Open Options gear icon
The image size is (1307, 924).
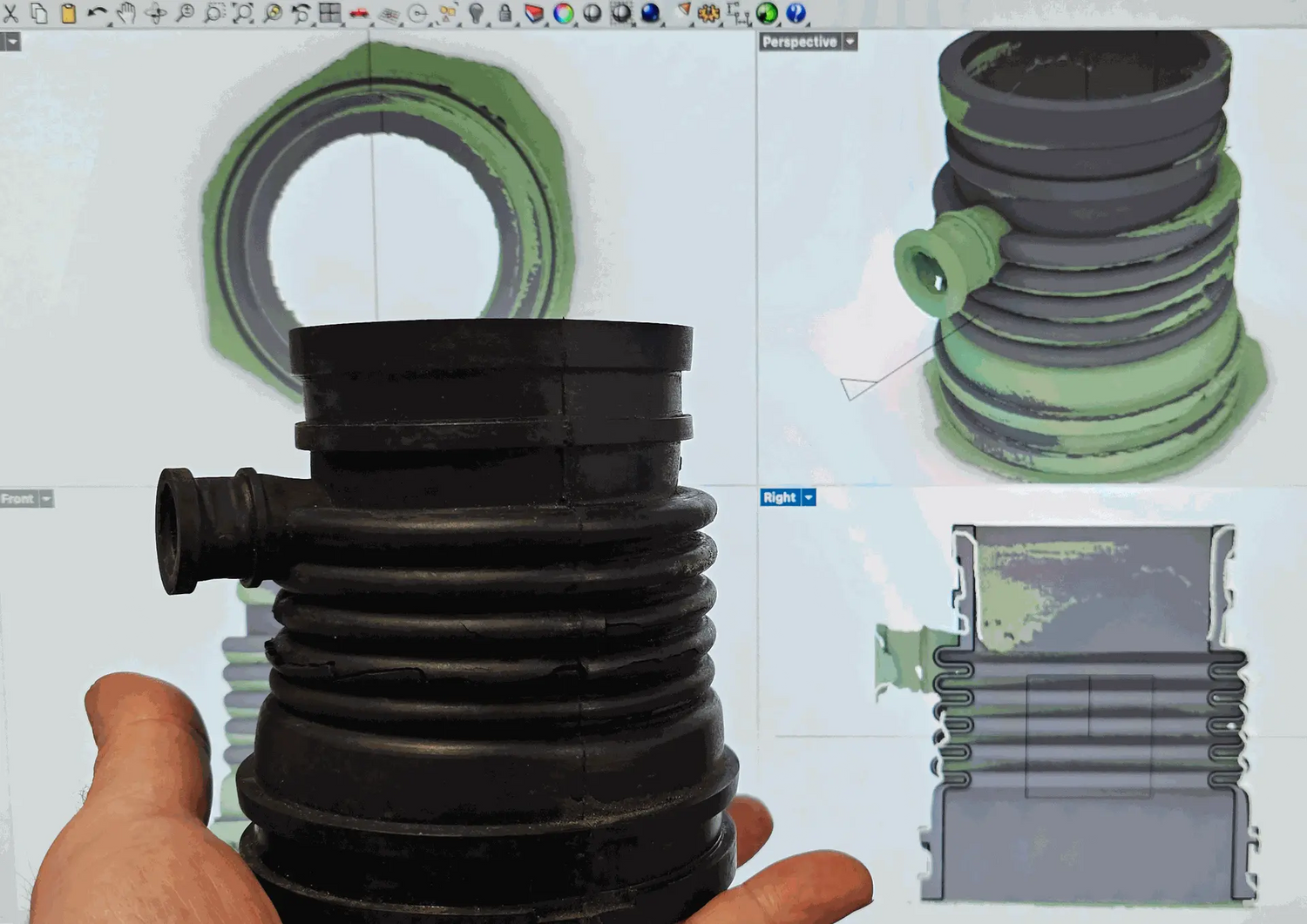pos(708,12)
